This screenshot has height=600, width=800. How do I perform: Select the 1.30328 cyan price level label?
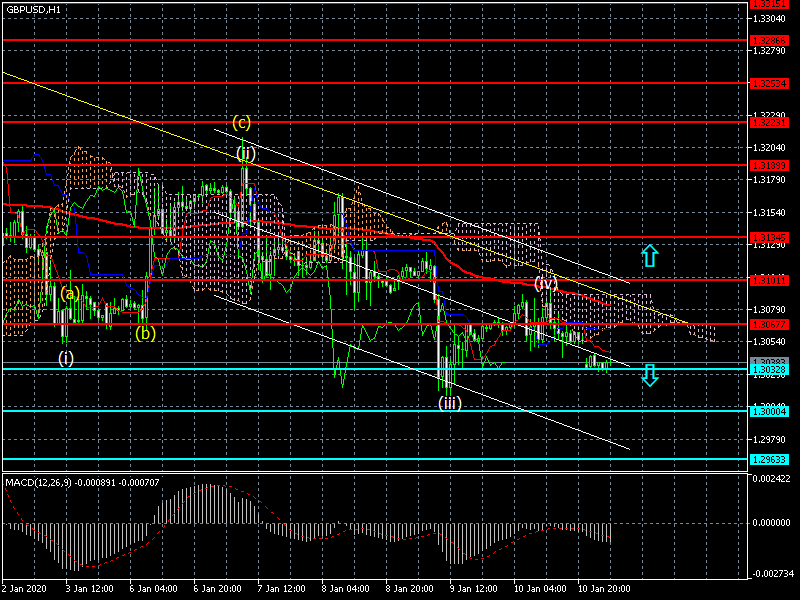point(769,369)
